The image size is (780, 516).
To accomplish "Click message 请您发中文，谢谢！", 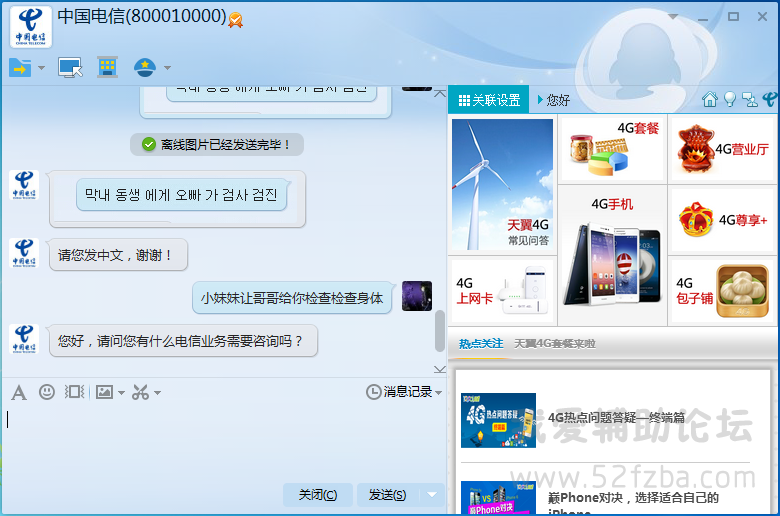I will click(x=118, y=255).
